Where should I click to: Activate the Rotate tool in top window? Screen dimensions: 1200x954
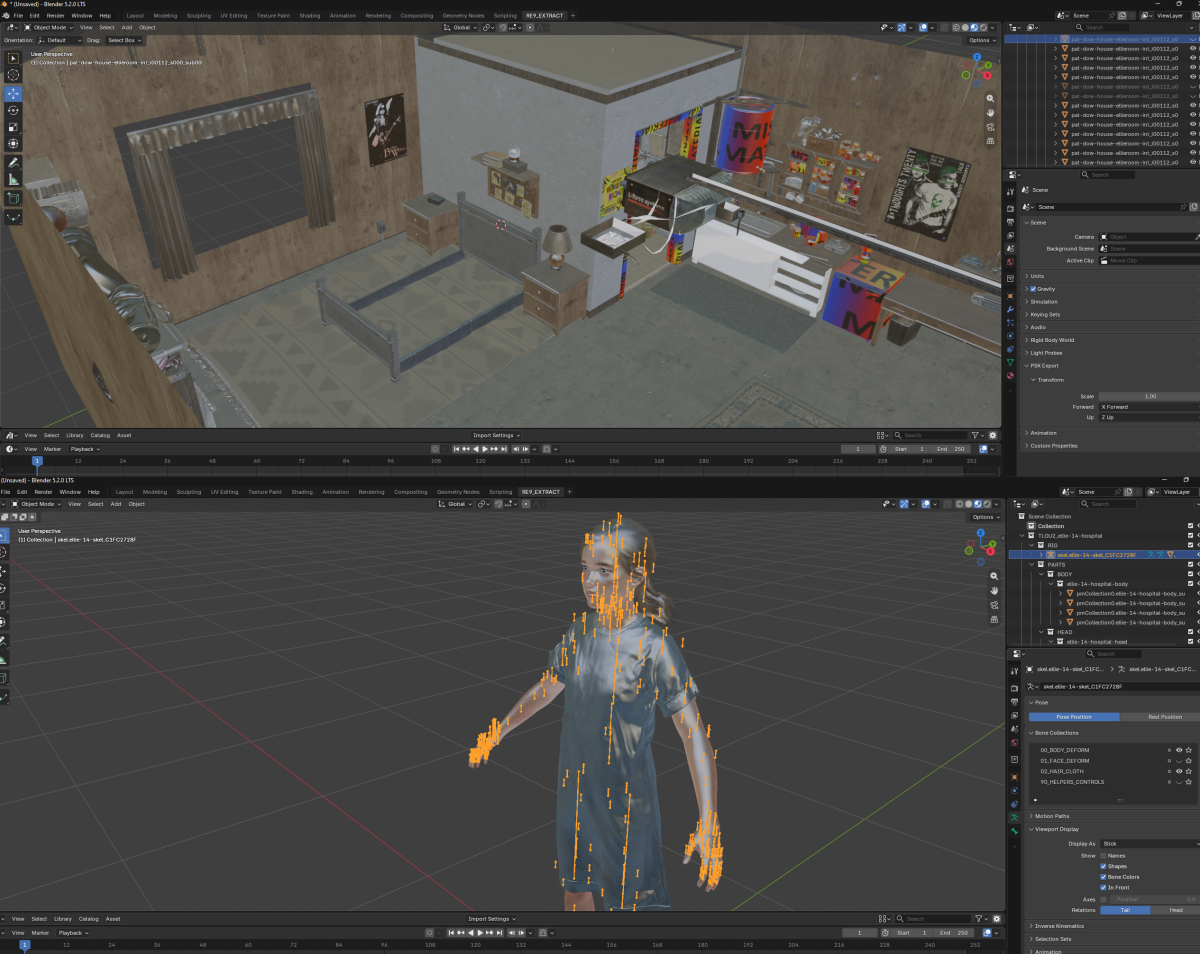coord(13,110)
